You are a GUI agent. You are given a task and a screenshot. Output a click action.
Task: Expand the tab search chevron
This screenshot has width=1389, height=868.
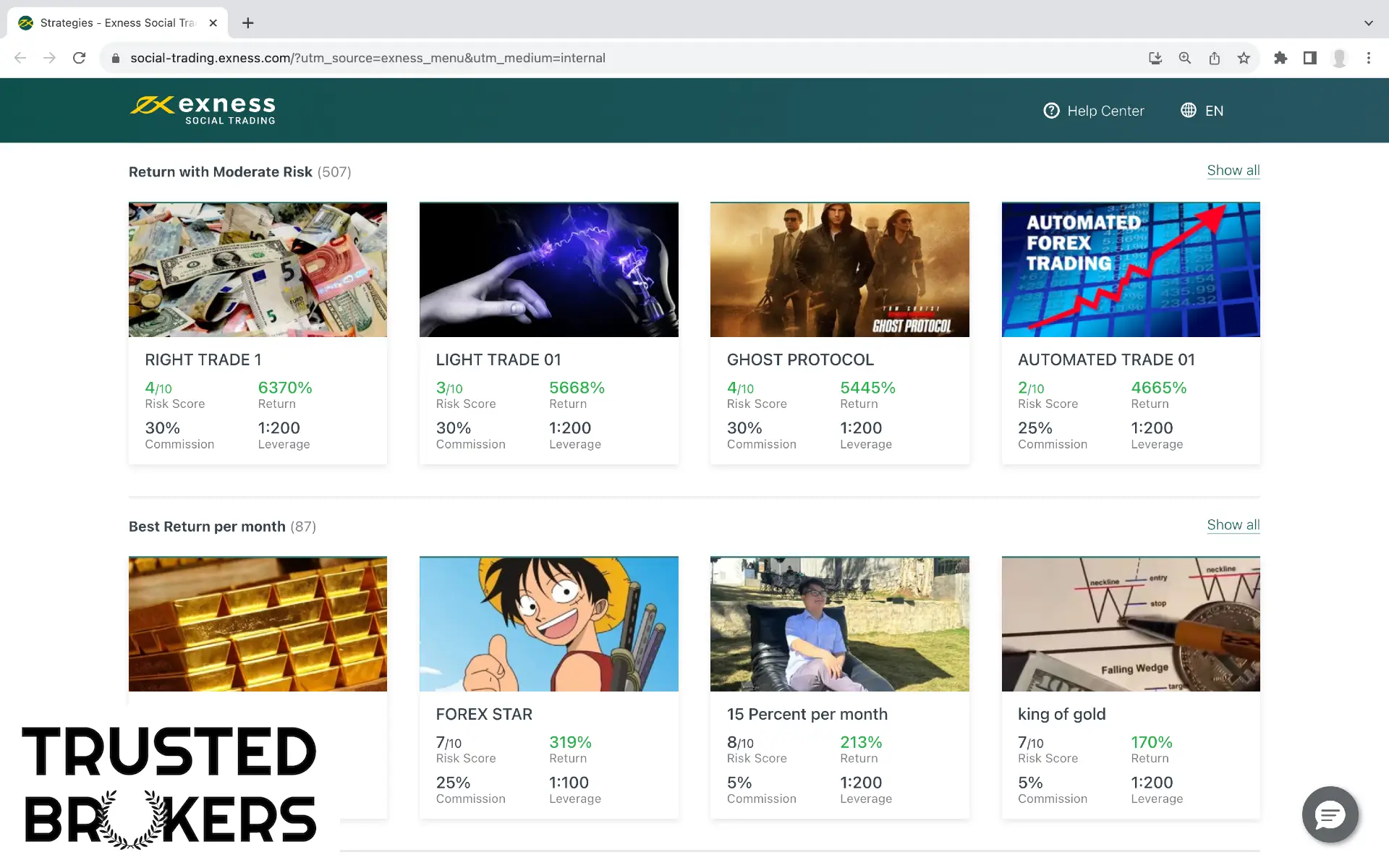[1369, 23]
